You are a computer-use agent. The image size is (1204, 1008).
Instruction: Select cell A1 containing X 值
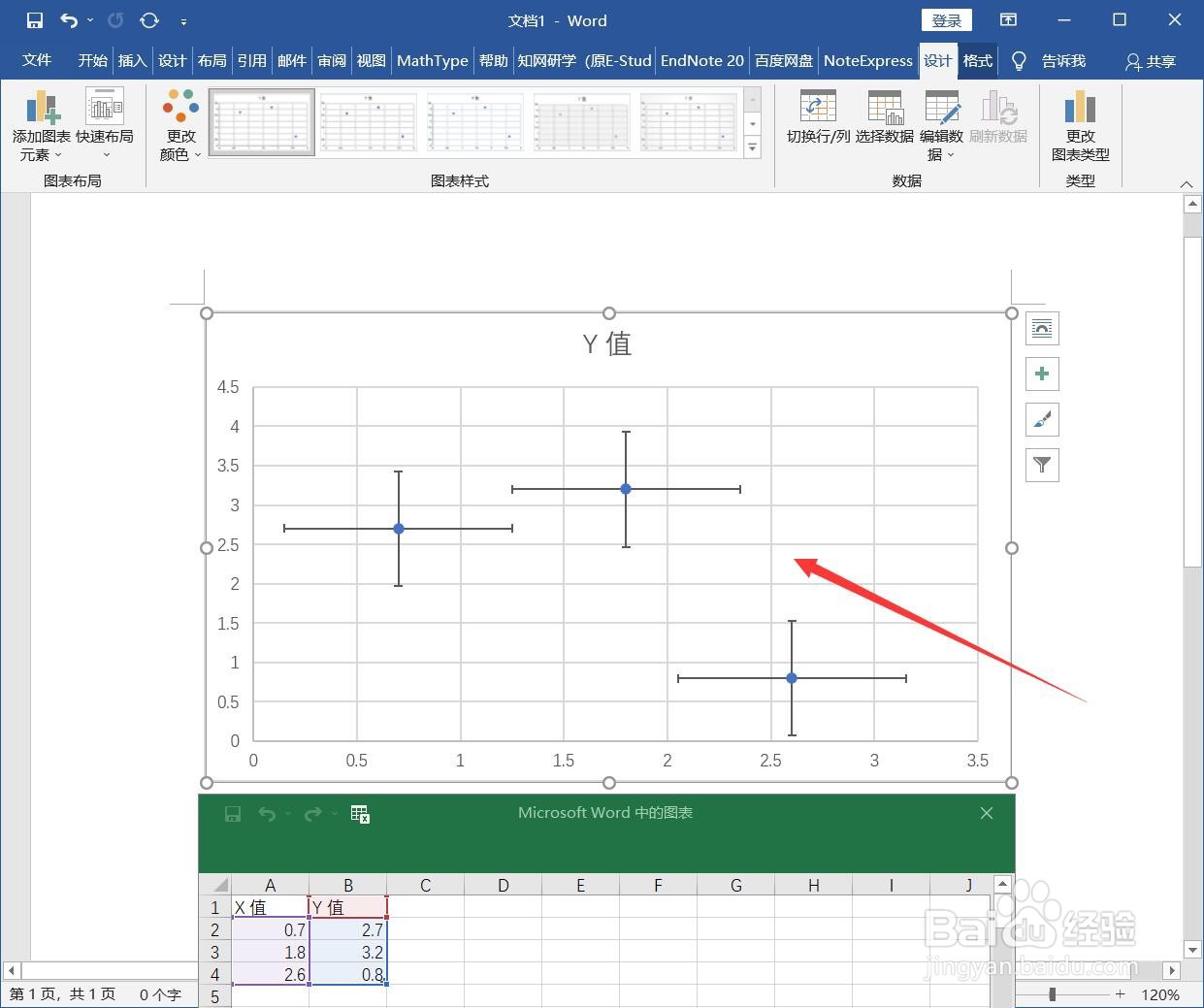[271, 907]
